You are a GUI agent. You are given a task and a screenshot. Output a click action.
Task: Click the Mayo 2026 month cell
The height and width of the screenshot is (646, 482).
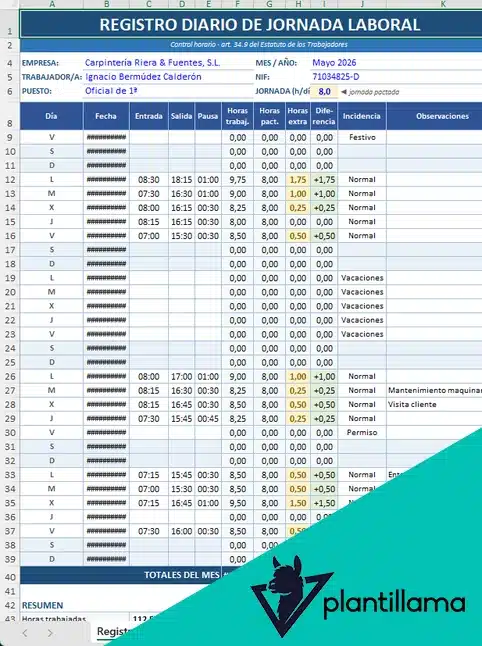pos(396,63)
